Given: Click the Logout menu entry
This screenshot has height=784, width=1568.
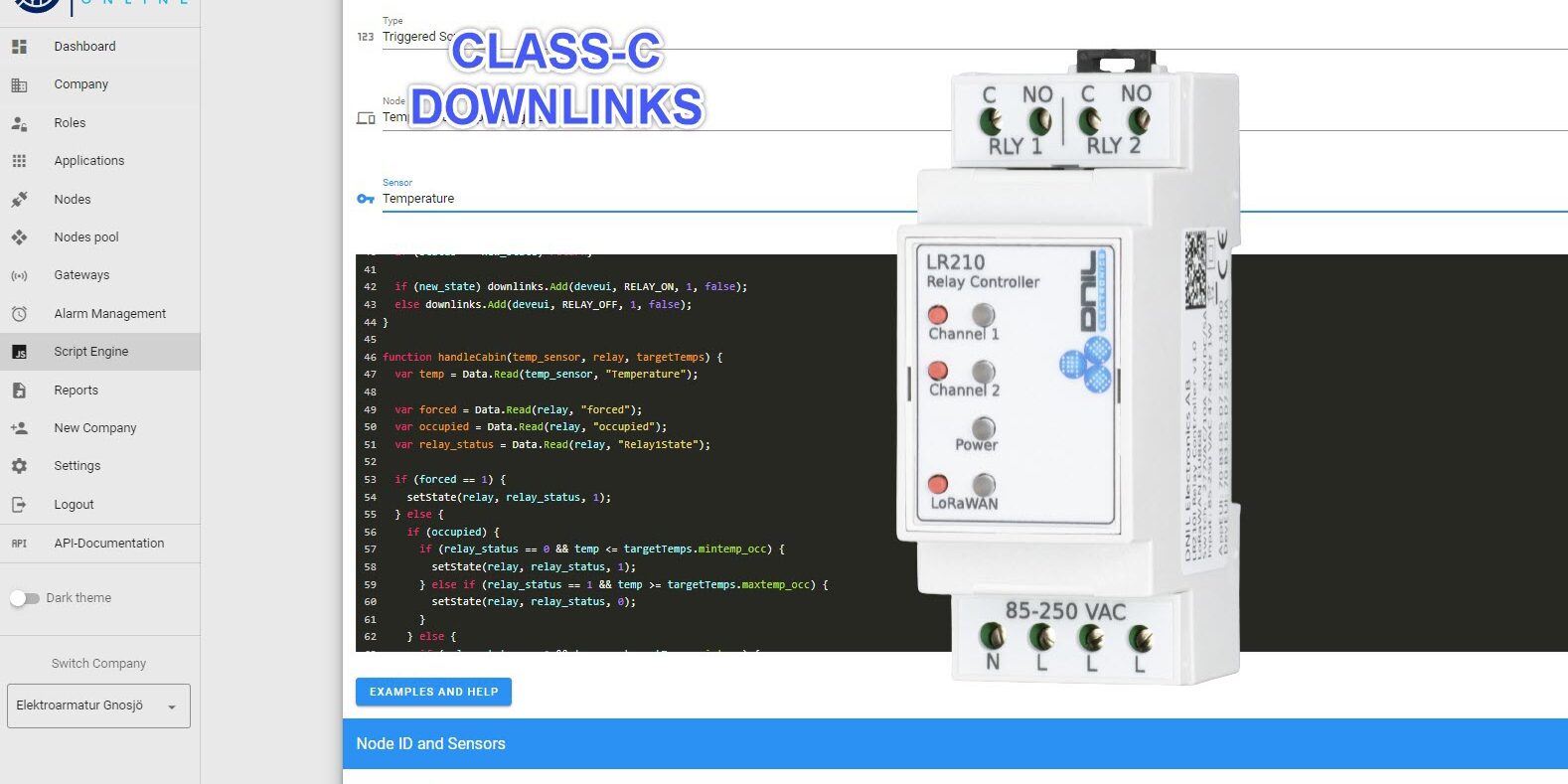Looking at the screenshot, I should pyautogui.click(x=74, y=505).
